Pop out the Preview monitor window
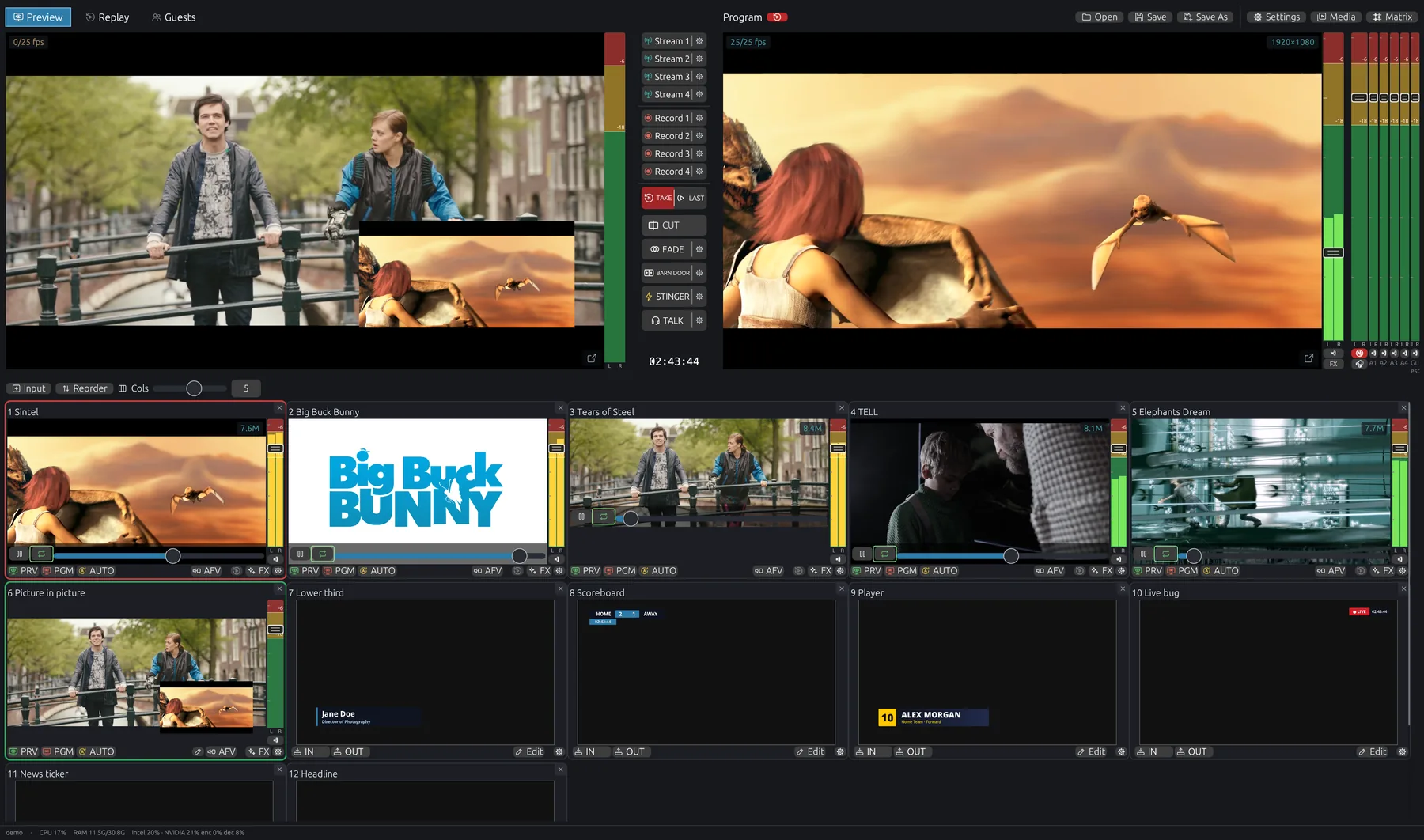 592,358
